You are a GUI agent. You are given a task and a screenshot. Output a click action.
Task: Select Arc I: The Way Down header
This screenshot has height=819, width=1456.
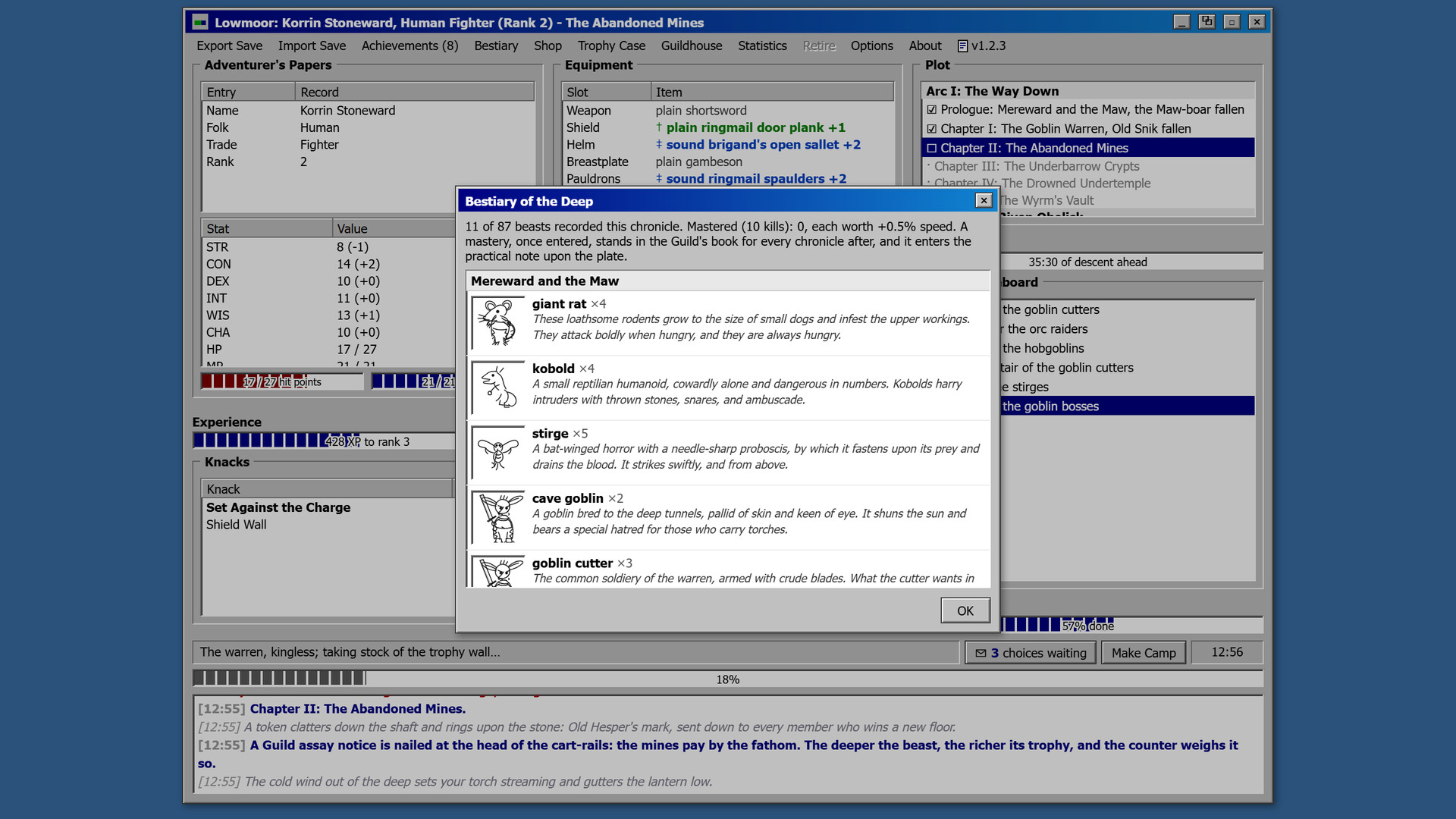(1087, 91)
